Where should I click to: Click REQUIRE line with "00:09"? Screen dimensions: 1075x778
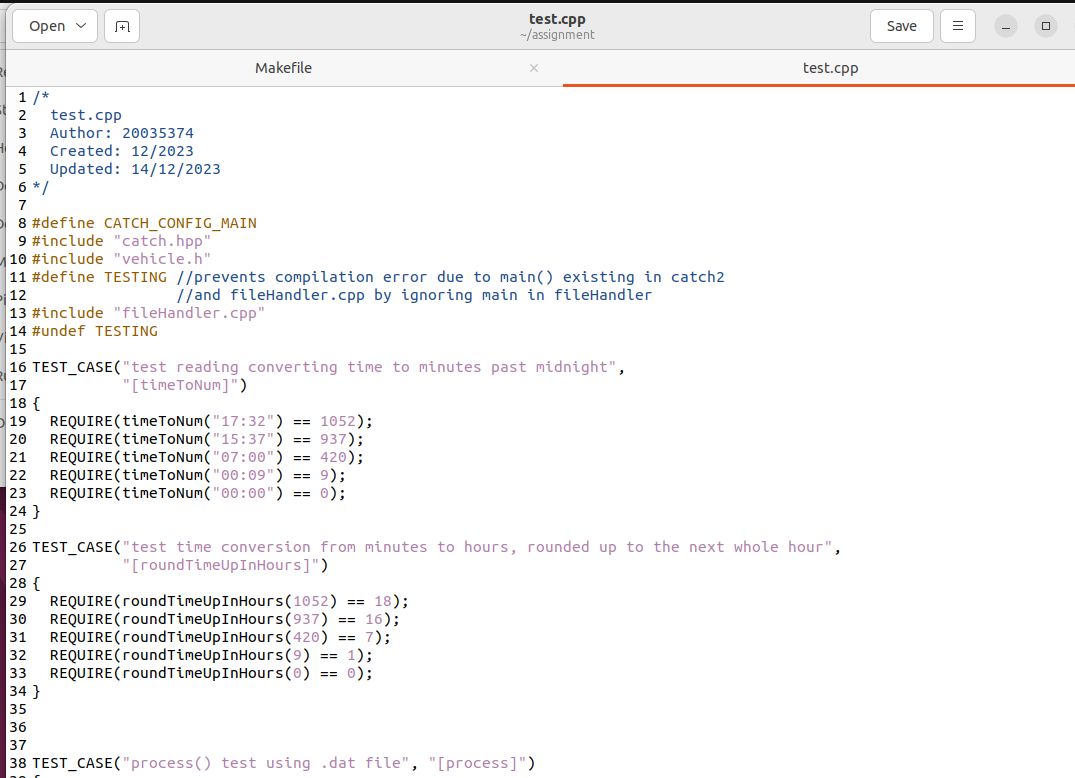[197, 474]
